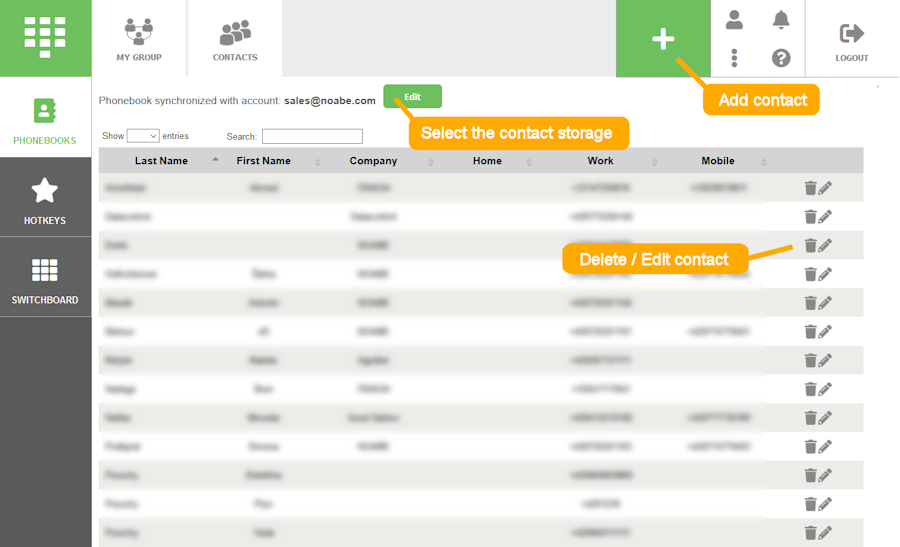The width and height of the screenshot is (900, 547).
Task: Click trash icon in the second contact row
Action: (810, 217)
